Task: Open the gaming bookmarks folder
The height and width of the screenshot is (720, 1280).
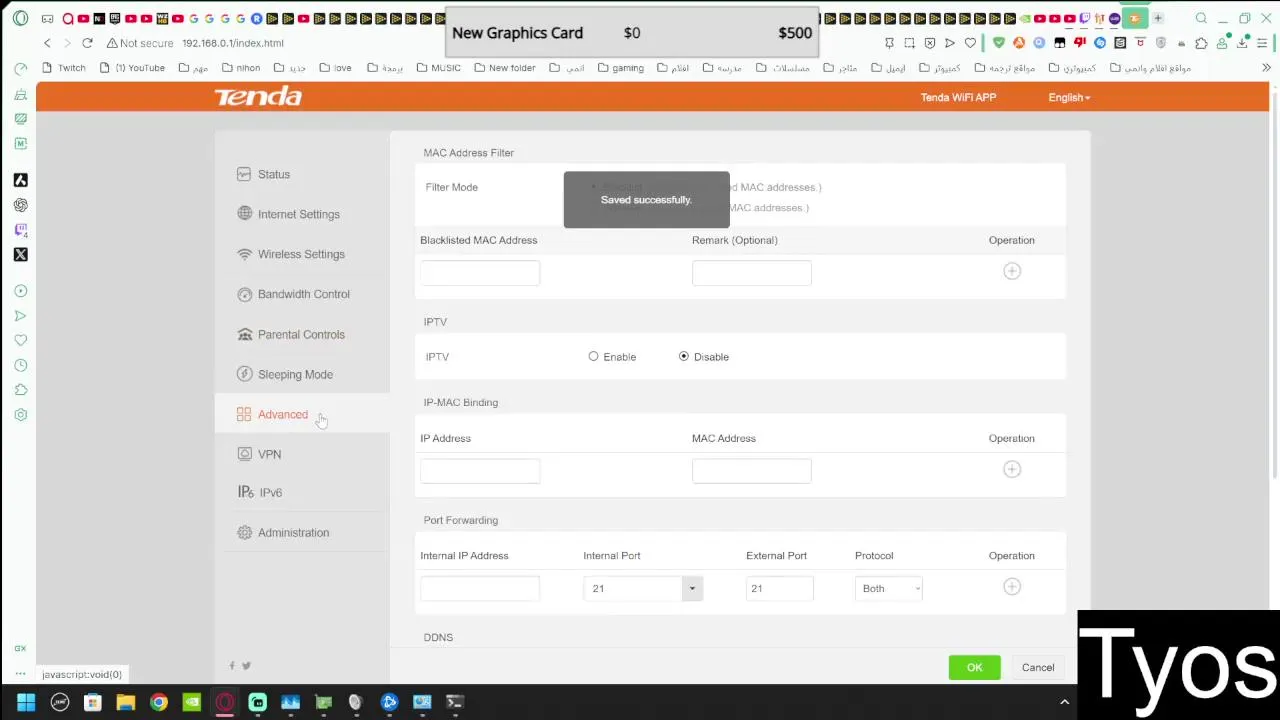Action: tap(621, 68)
